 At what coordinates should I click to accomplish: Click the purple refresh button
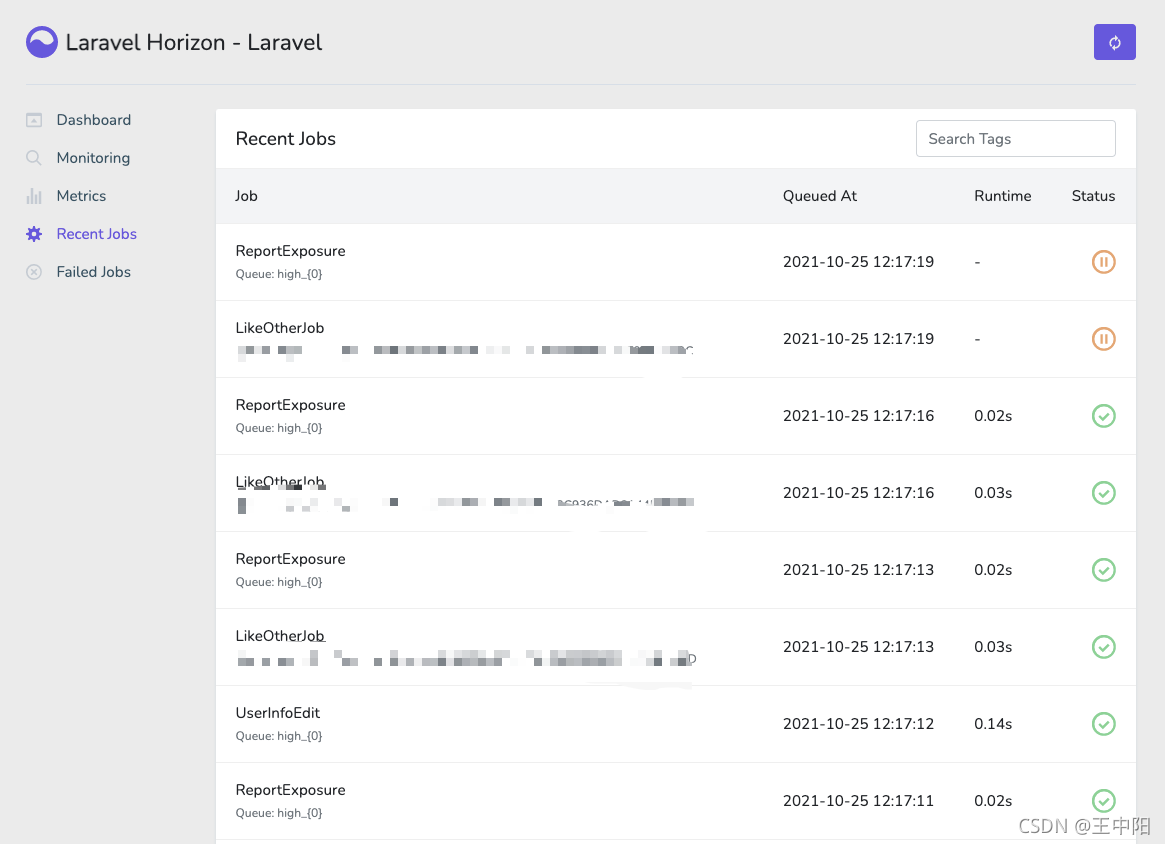1114,42
